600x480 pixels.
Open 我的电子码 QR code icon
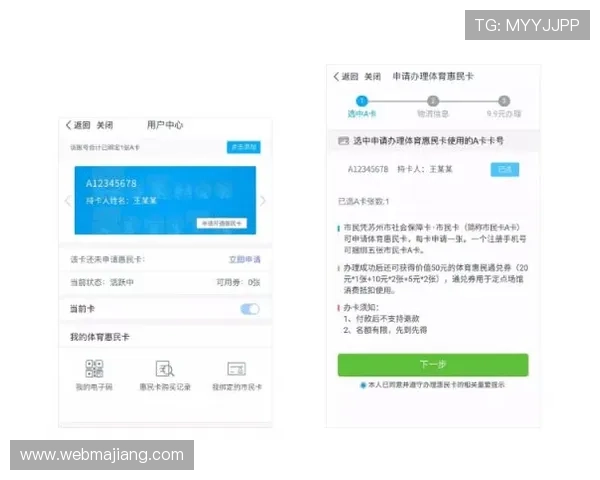(x=95, y=369)
